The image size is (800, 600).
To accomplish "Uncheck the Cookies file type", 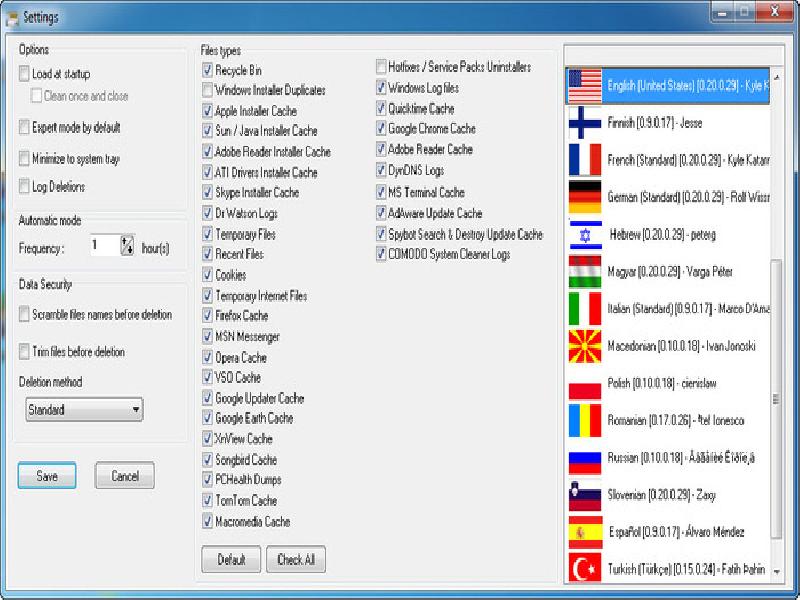I will click(x=207, y=275).
